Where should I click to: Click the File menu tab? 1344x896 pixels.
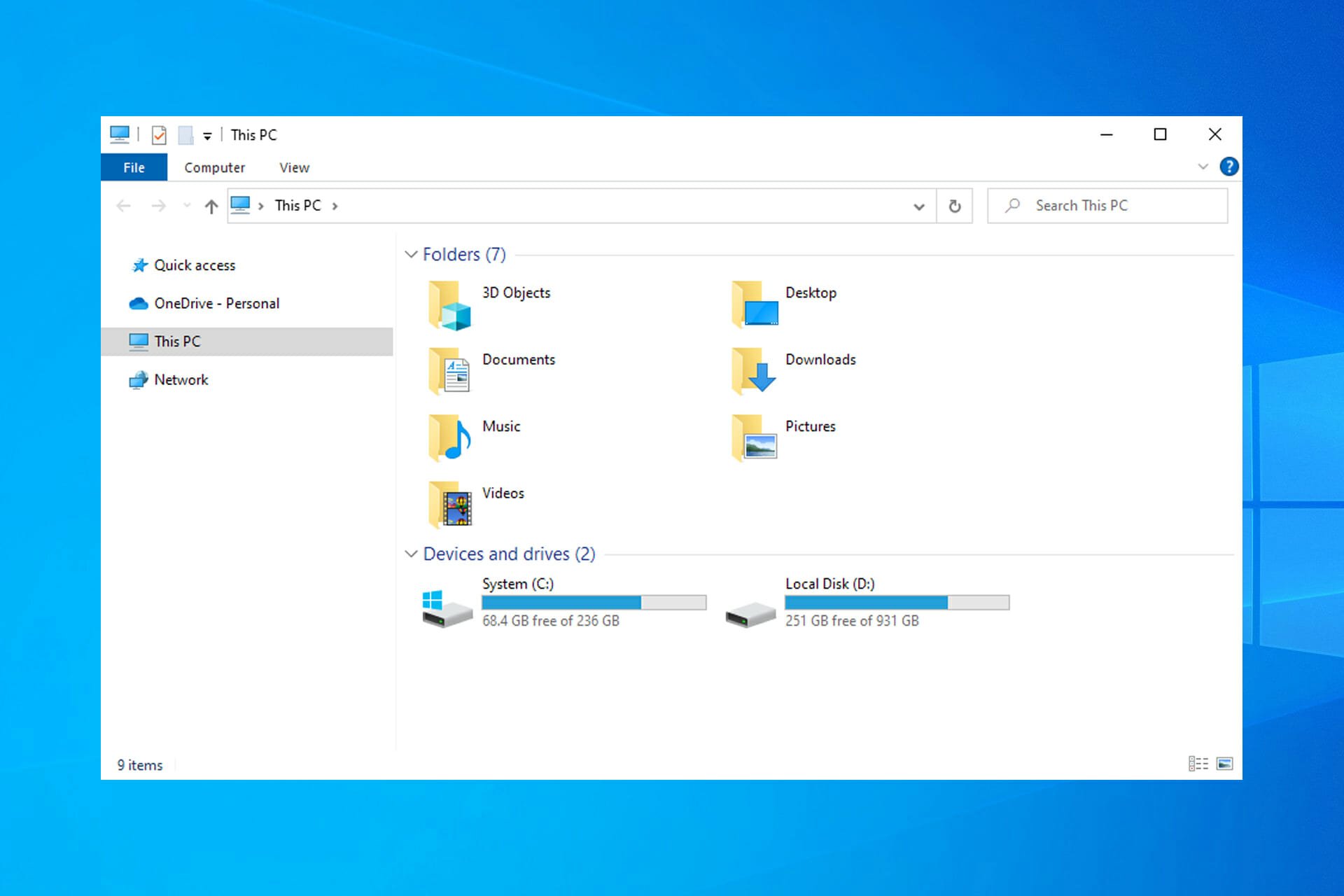[133, 167]
